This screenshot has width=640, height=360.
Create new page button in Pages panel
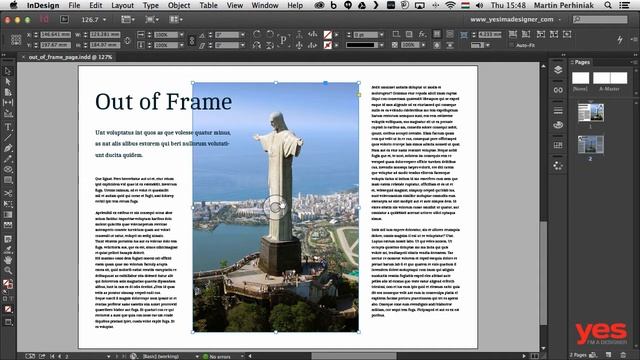pos(608,355)
